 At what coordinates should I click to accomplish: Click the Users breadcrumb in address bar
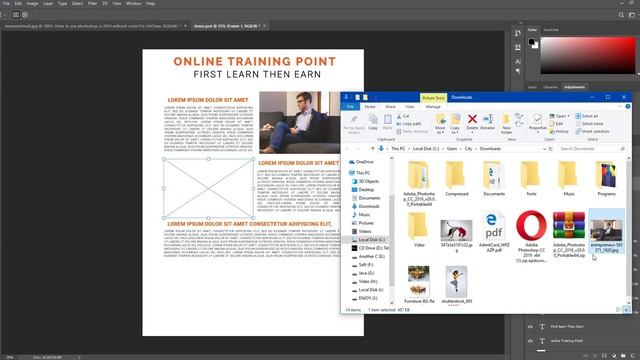click(x=452, y=149)
